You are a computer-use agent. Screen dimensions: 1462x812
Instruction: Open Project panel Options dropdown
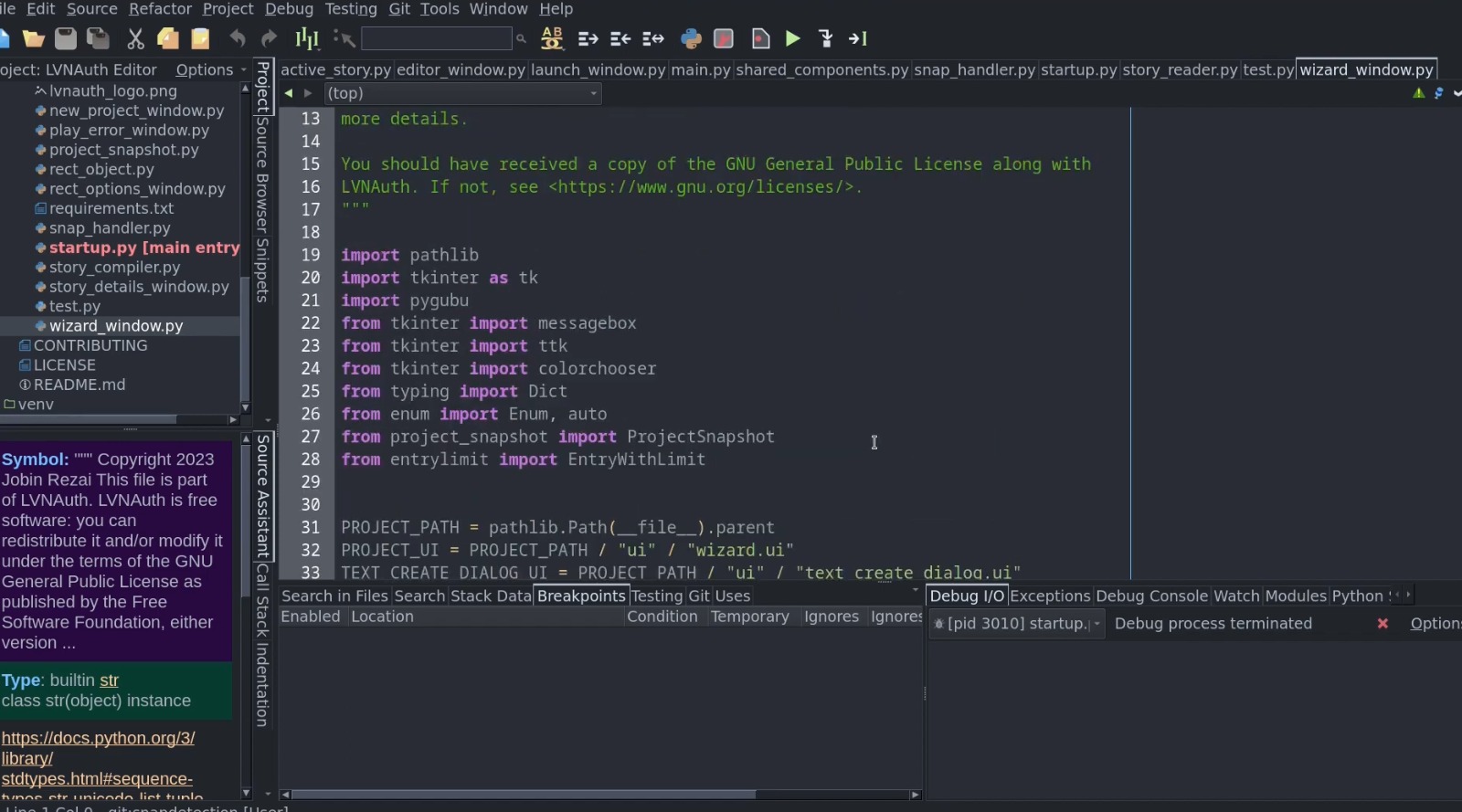point(211,69)
